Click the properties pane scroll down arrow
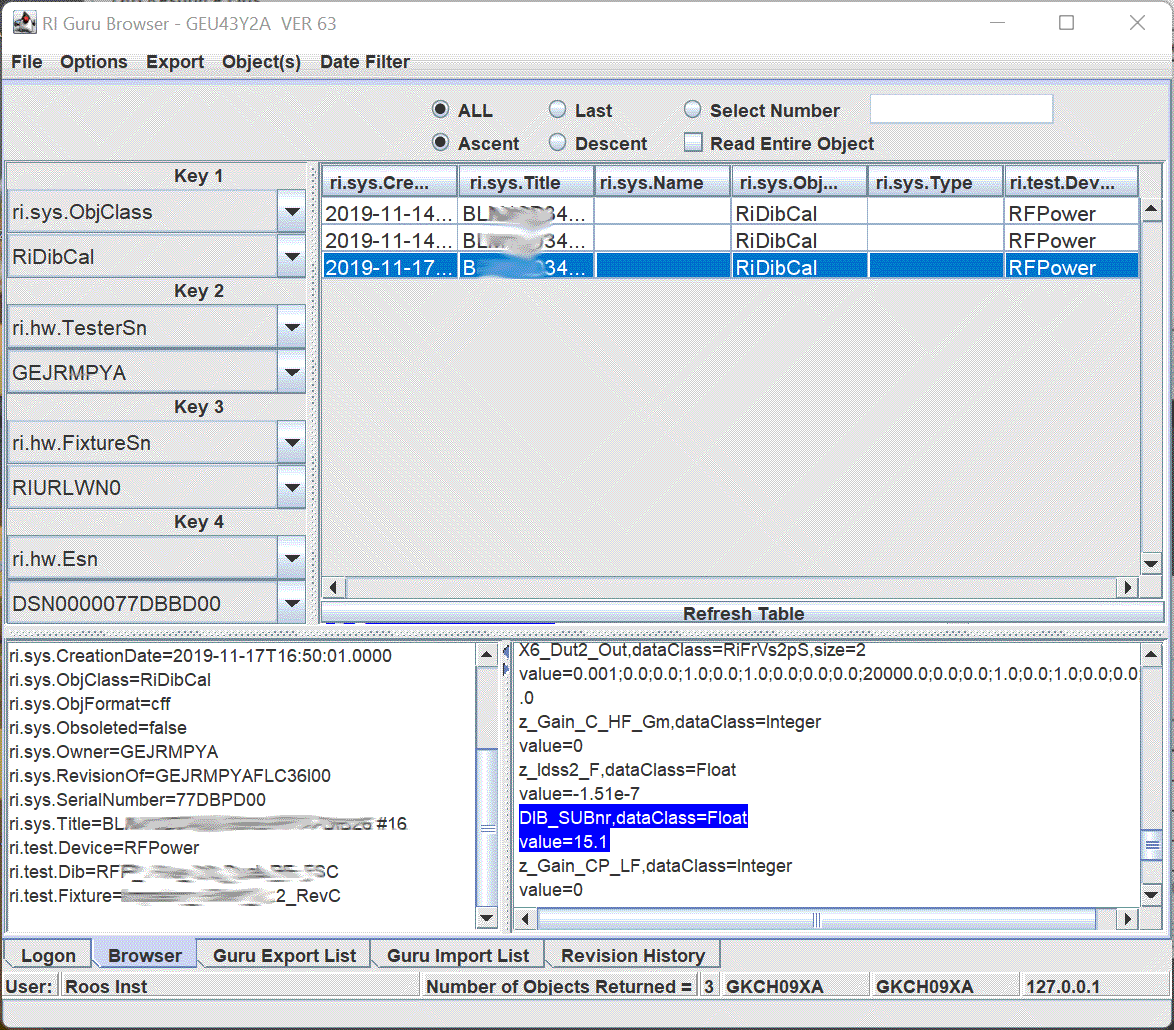The image size is (1174, 1030). click(x=487, y=918)
